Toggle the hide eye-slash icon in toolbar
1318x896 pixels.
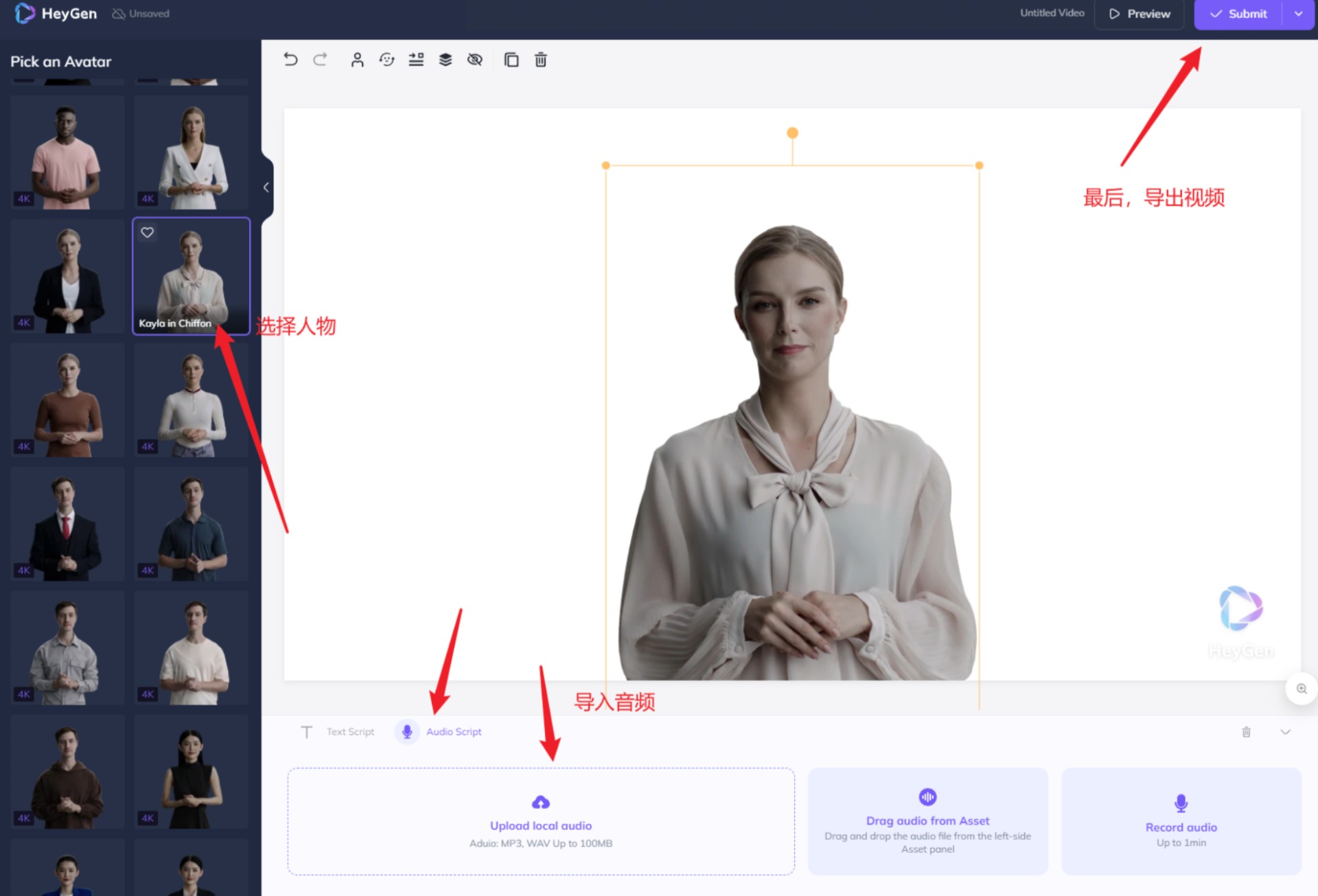(x=474, y=60)
